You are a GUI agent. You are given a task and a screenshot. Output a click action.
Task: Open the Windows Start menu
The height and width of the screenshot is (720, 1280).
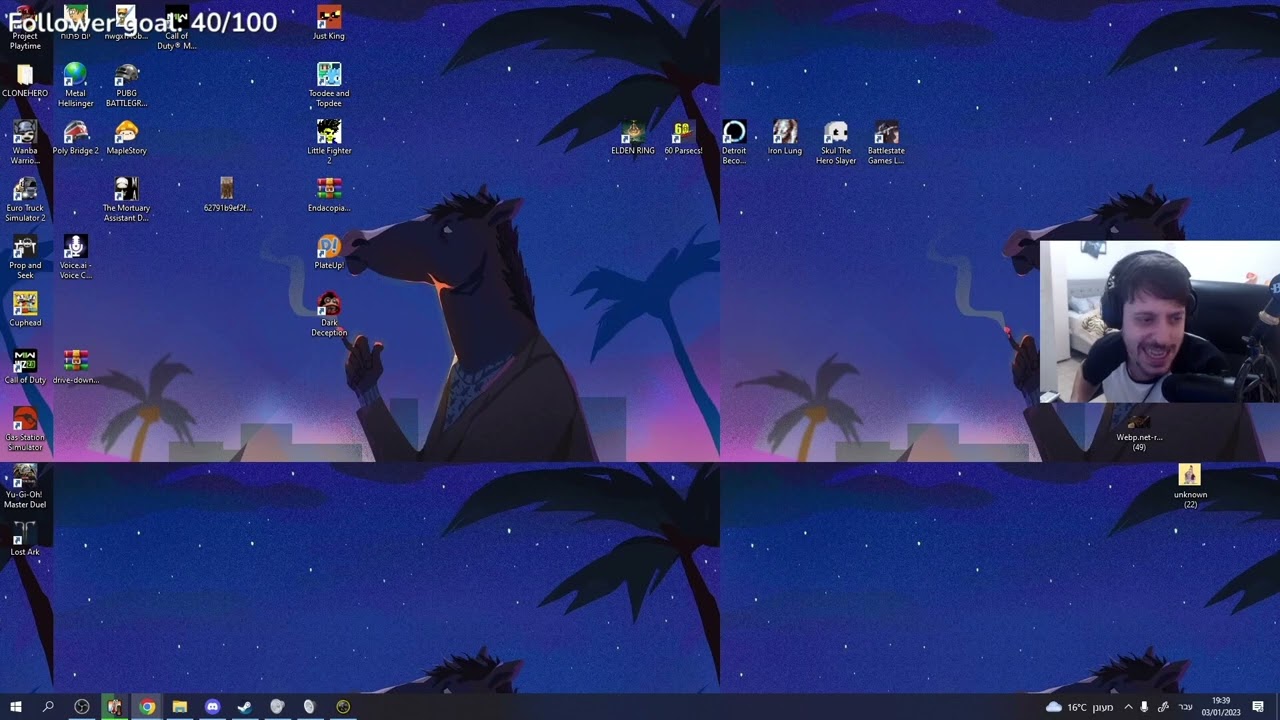[16, 707]
